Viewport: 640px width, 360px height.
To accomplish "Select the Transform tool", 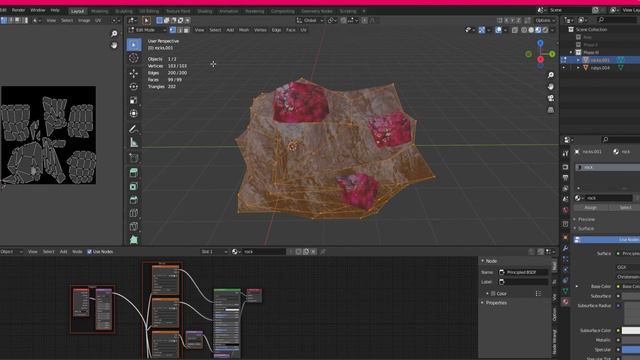I will 134,114.
